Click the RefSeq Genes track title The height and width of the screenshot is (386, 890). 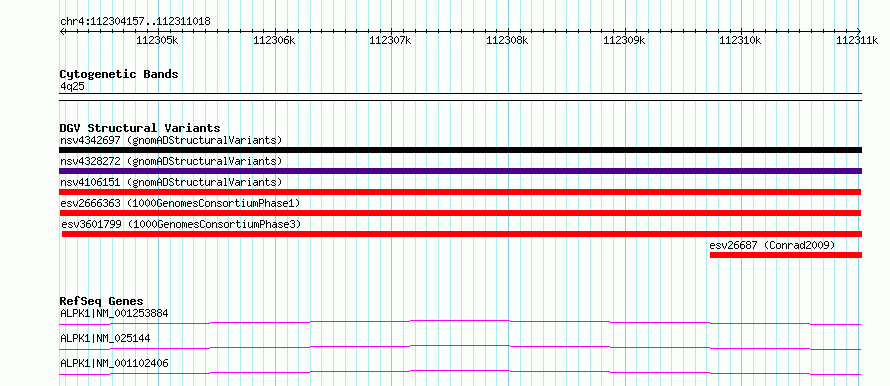tap(102, 301)
